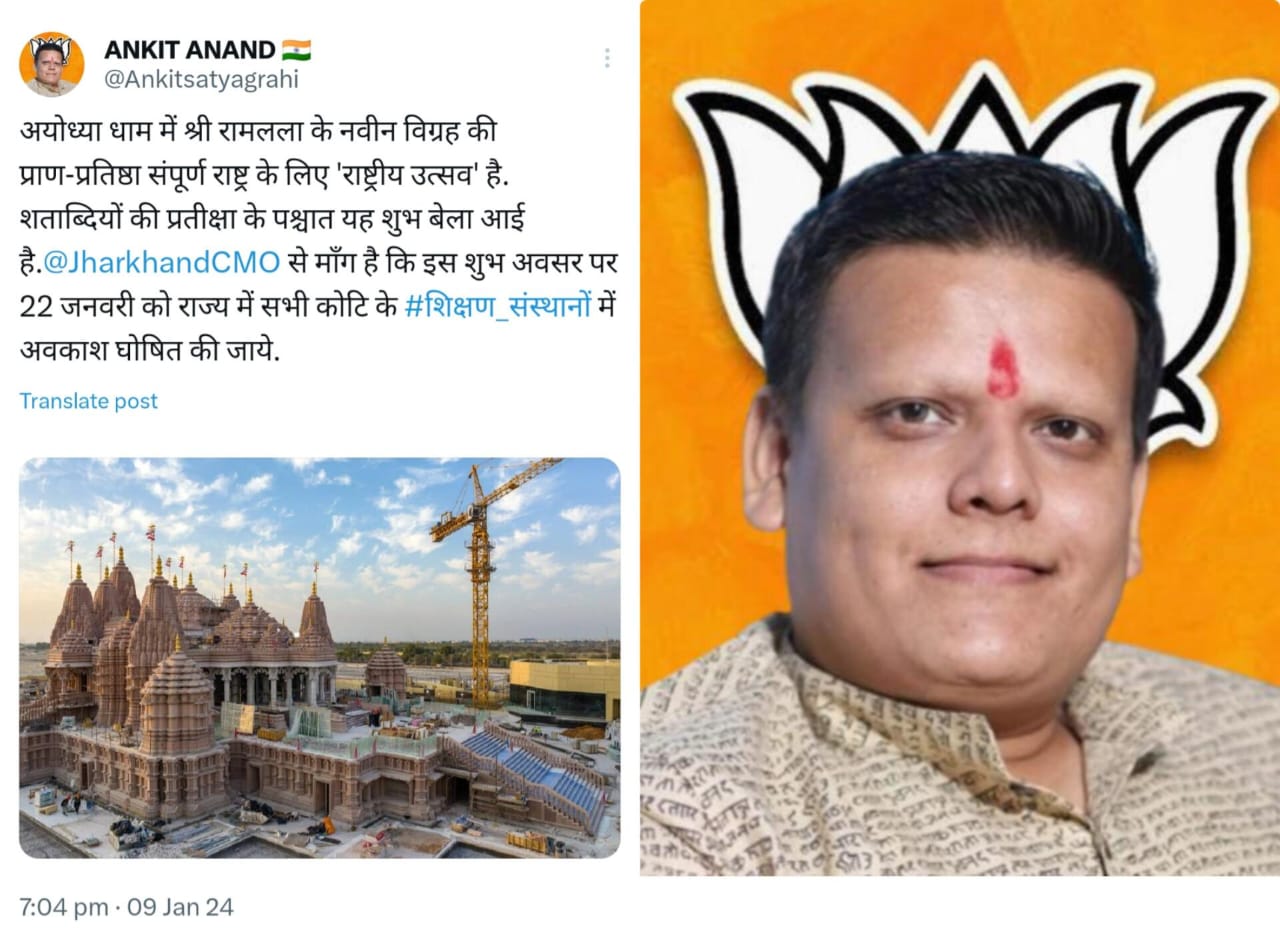The height and width of the screenshot is (939, 1280).
Task: Click the ANKIT ANAND display name
Action: [189, 50]
